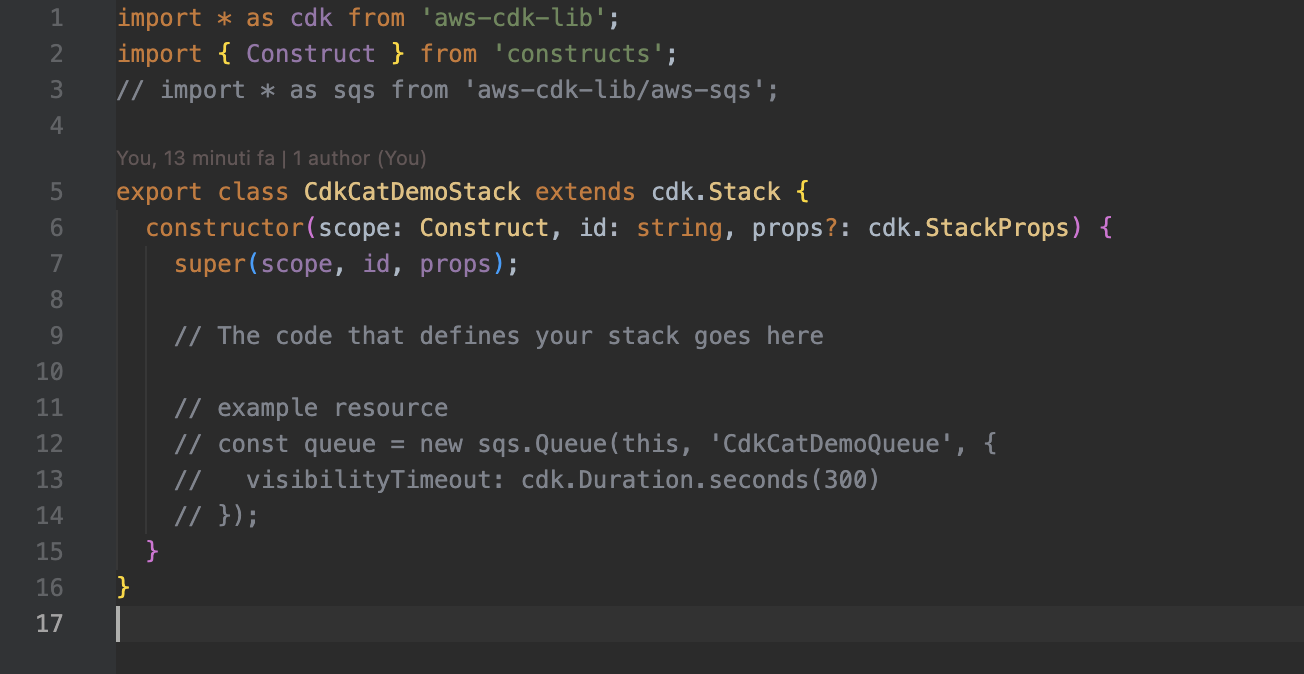This screenshot has width=1304, height=674.
Task: Click line number 1 in the gutter
Action: point(55,18)
